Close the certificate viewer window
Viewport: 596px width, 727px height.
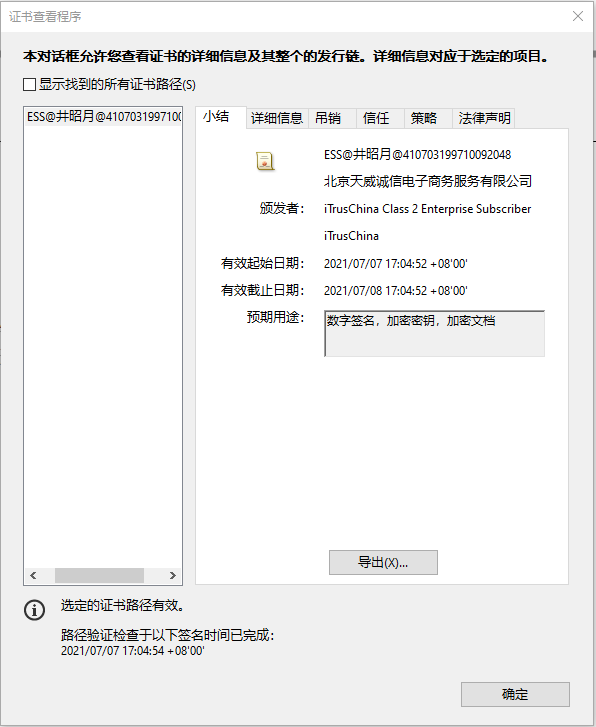point(578,16)
